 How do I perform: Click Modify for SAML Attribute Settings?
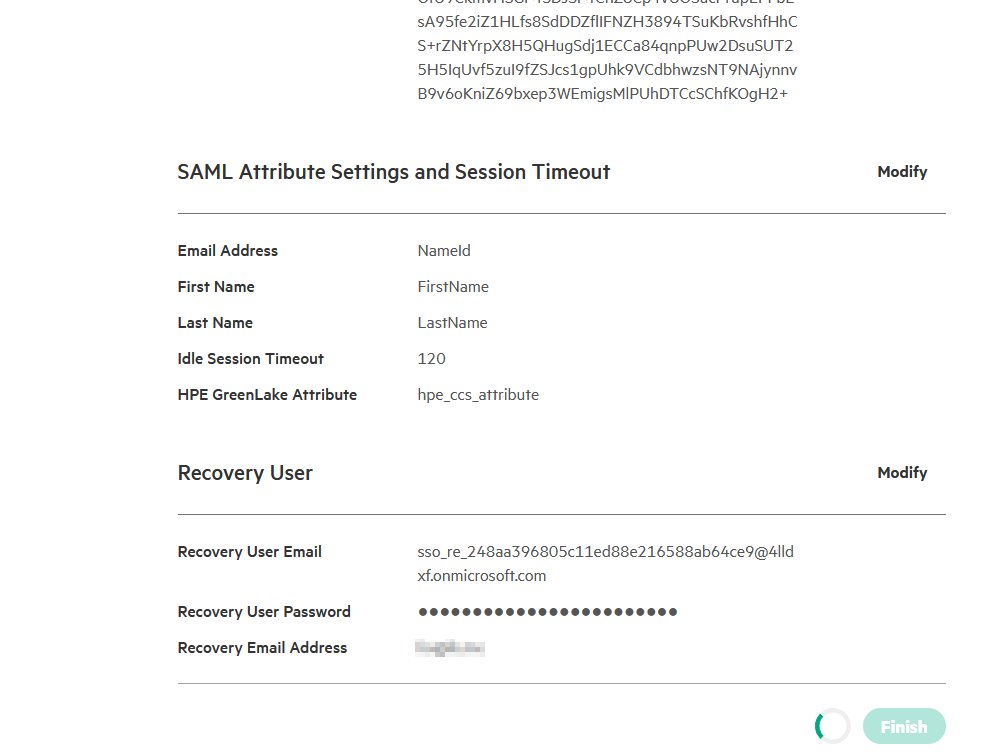tap(902, 172)
